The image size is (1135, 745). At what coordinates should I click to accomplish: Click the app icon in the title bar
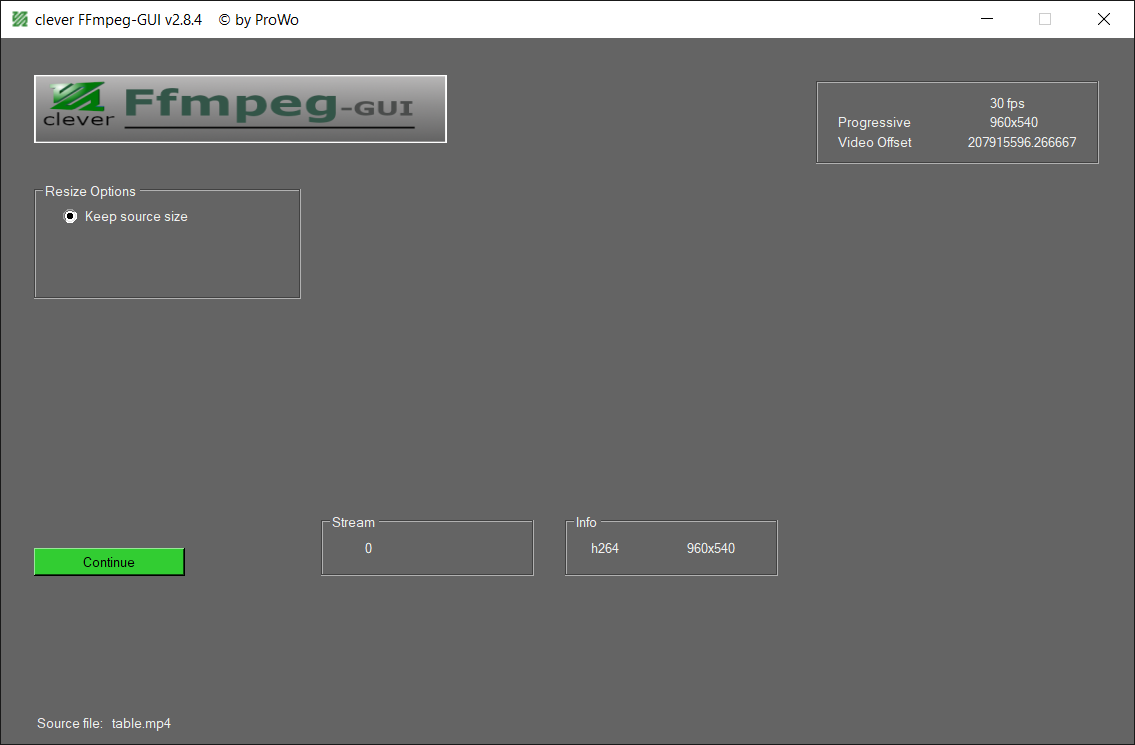pos(20,20)
